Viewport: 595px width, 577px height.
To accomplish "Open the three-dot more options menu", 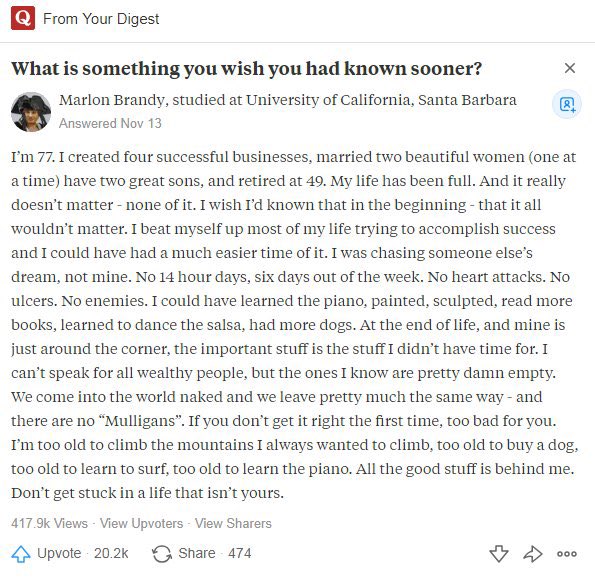I will tap(567, 554).
